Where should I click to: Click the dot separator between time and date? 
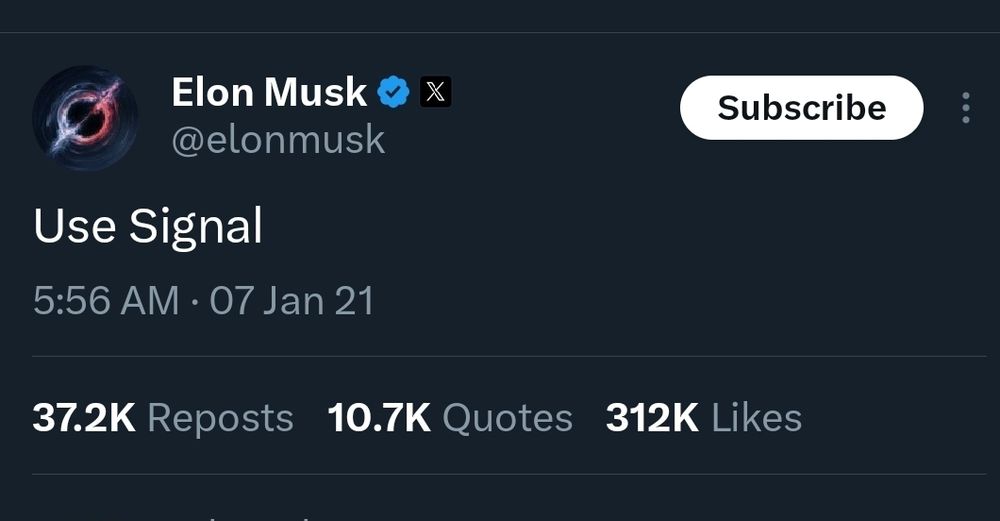(x=194, y=301)
